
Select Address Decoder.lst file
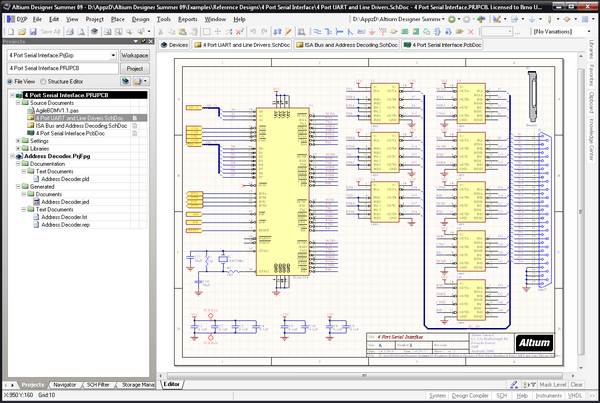[x=64, y=217]
